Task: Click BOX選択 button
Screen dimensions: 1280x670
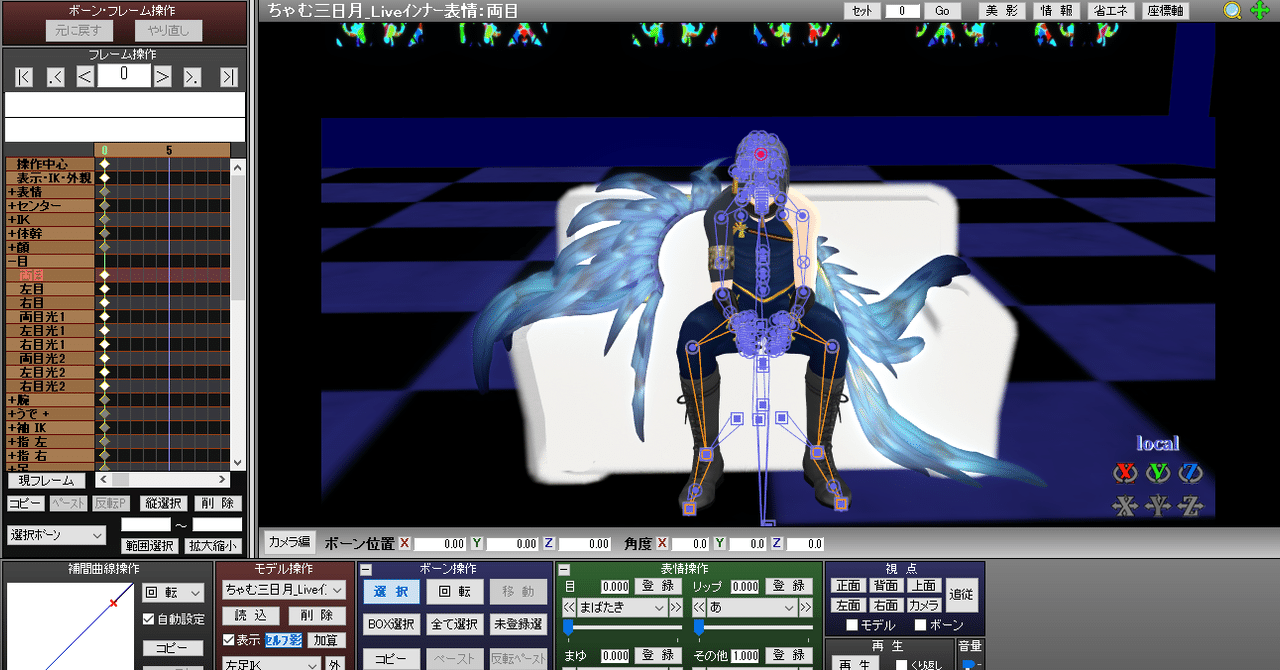Action: 391,624
